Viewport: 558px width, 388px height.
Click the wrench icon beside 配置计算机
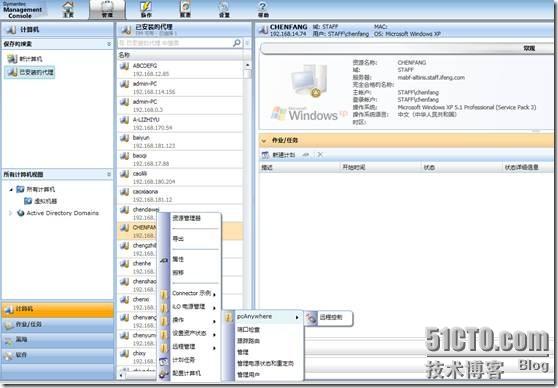[164, 374]
